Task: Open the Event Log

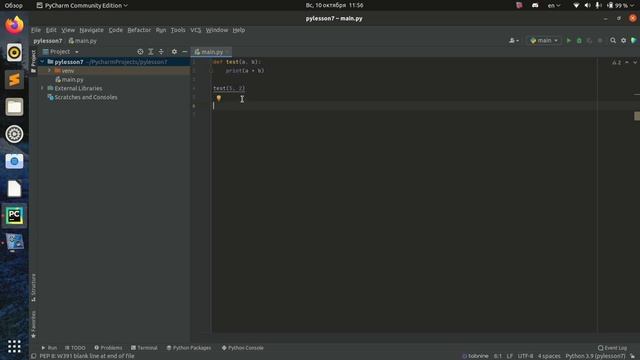Action: click(x=612, y=348)
